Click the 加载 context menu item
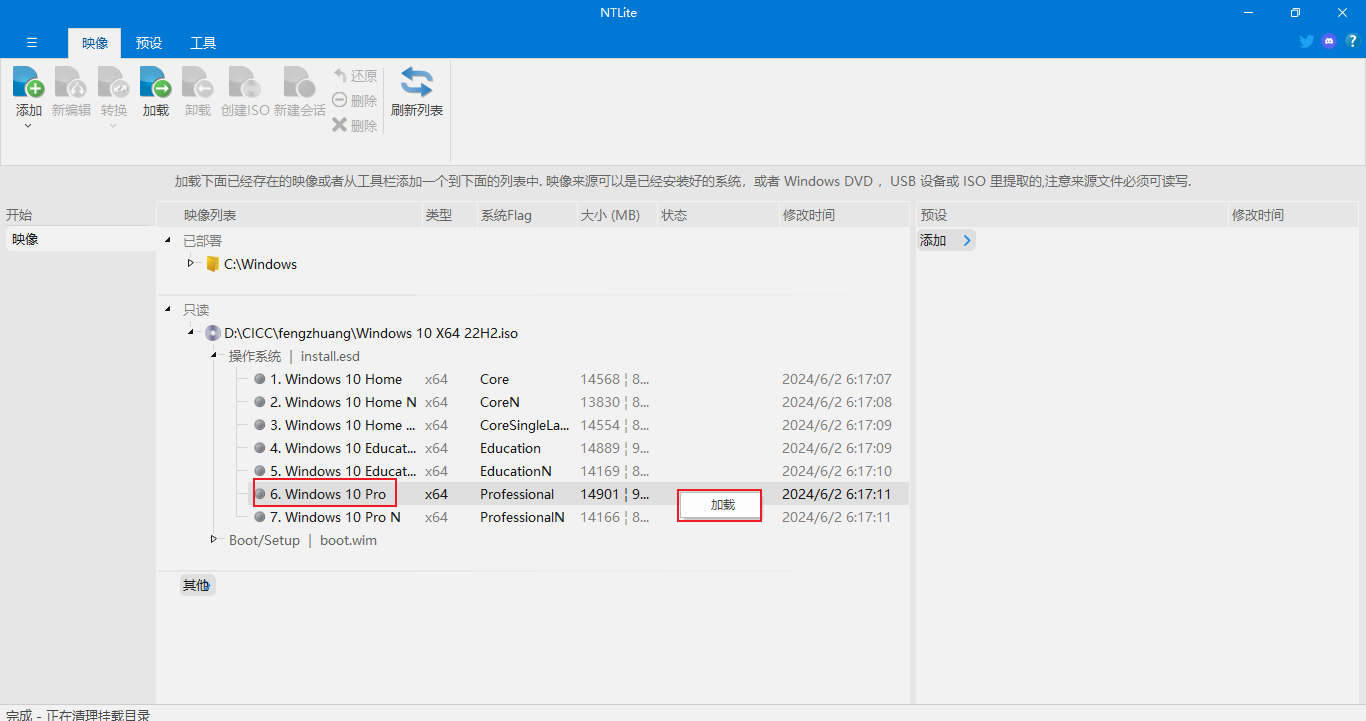Image resolution: width=1366 pixels, height=721 pixels. click(x=720, y=505)
